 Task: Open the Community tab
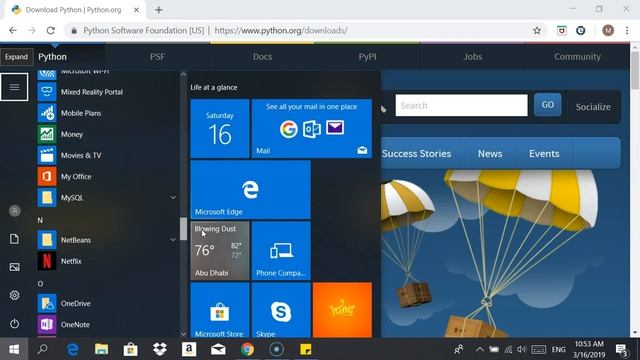coord(578,57)
